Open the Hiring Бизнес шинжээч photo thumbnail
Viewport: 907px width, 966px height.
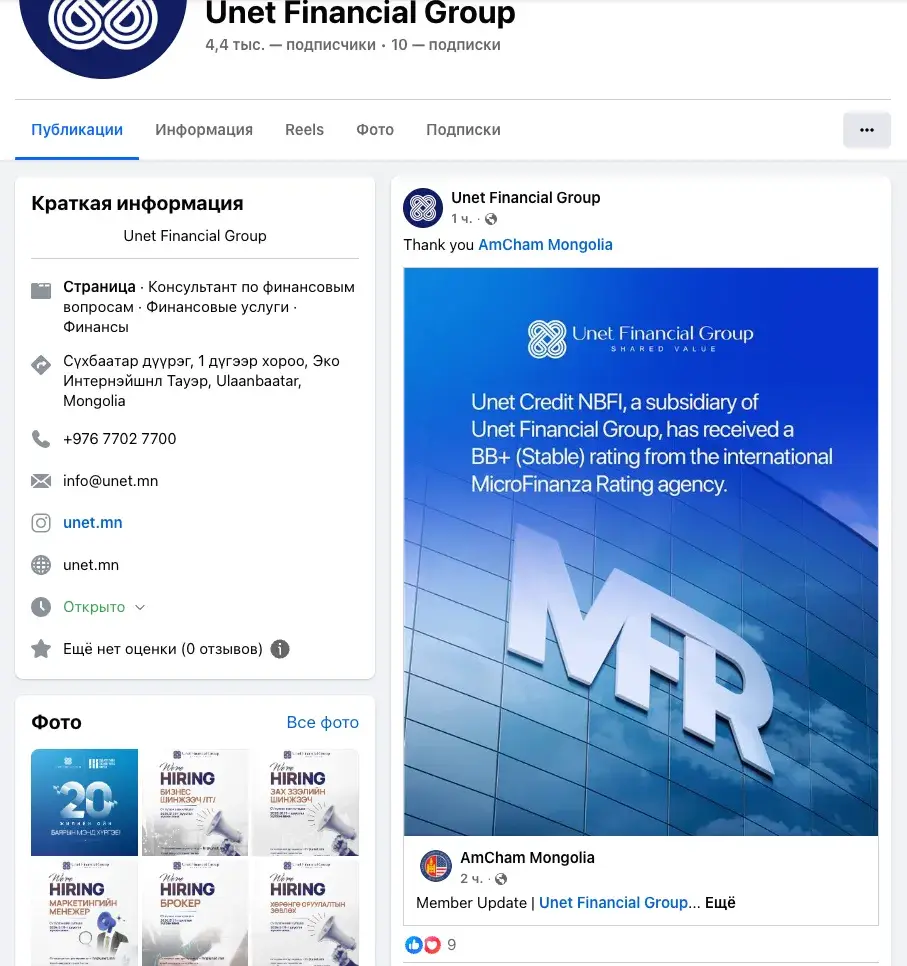click(195, 802)
